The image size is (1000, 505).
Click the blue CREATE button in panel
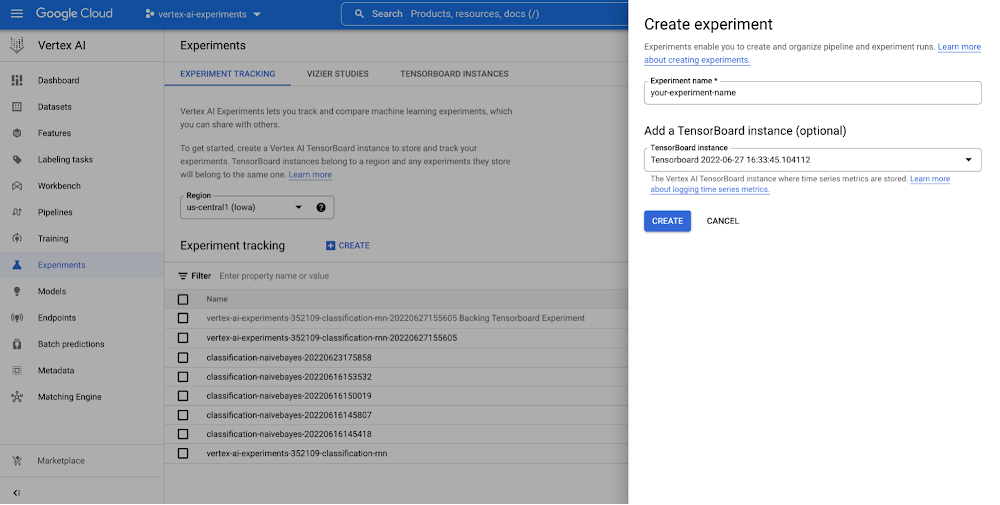coord(667,221)
